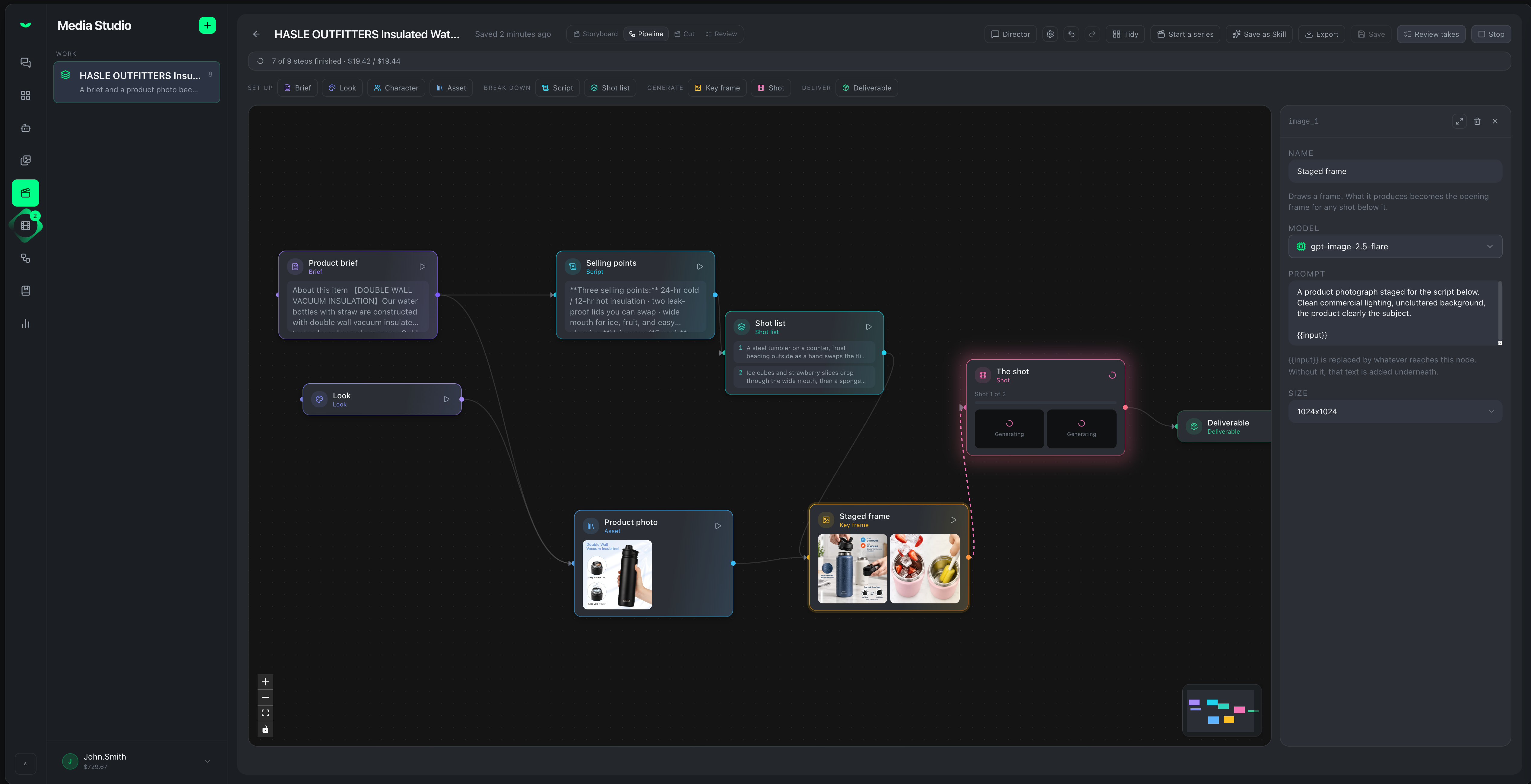This screenshot has height=784, width=1531.
Task: Click Save as Skill
Action: (1259, 34)
